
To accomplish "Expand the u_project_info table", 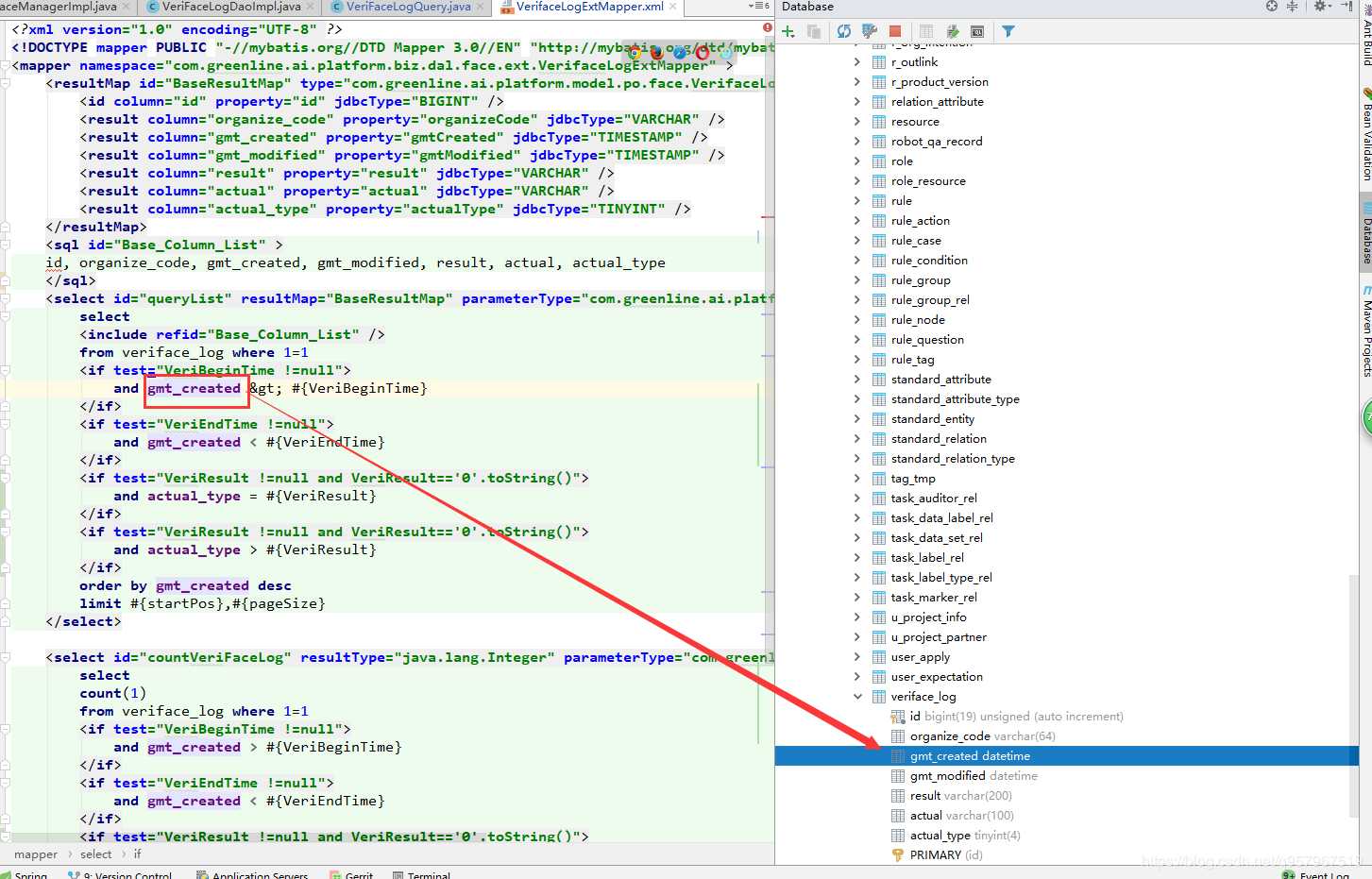I will (857, 617).
